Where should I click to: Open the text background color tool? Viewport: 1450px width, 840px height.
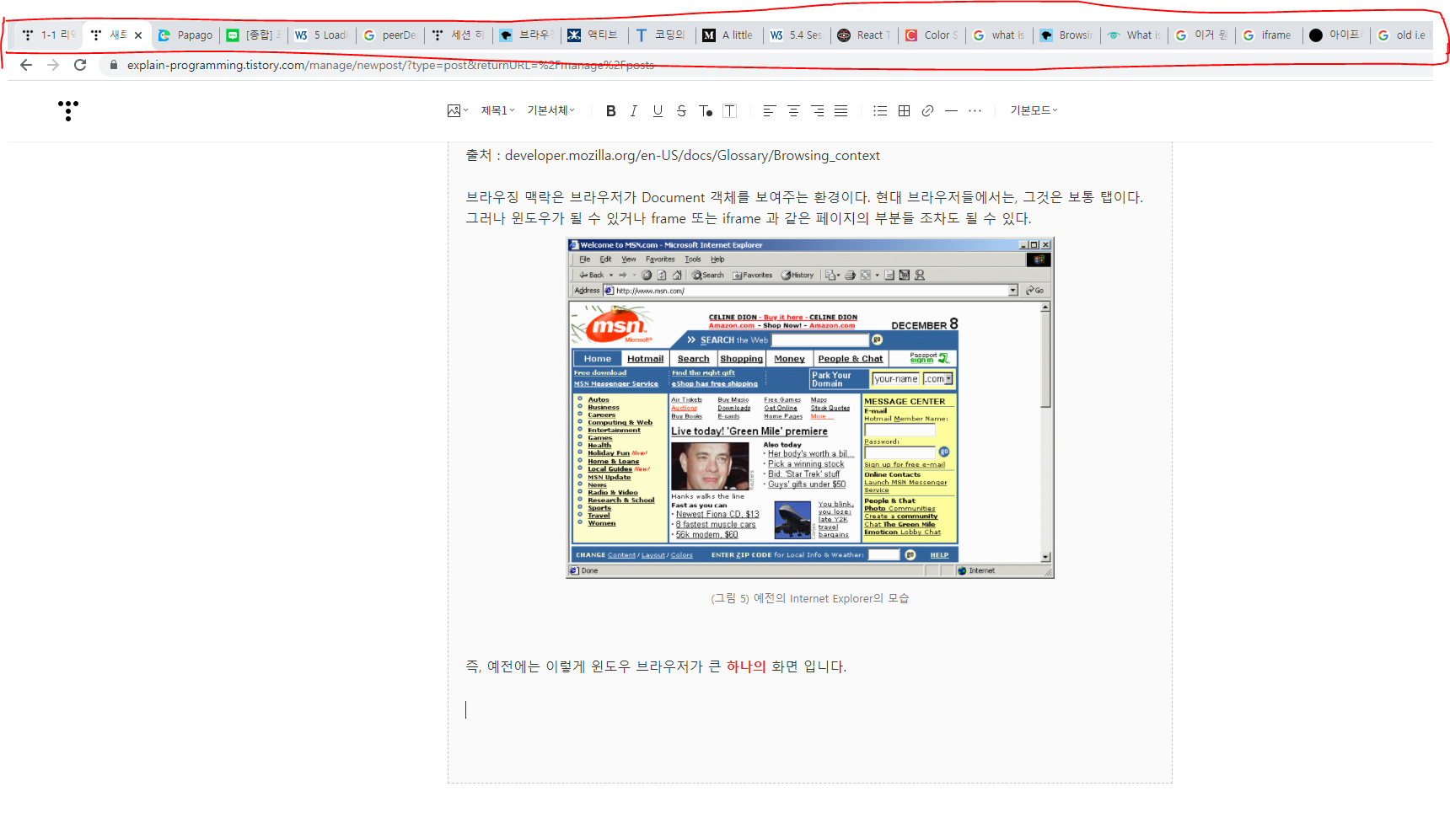[x=730, y=110]
